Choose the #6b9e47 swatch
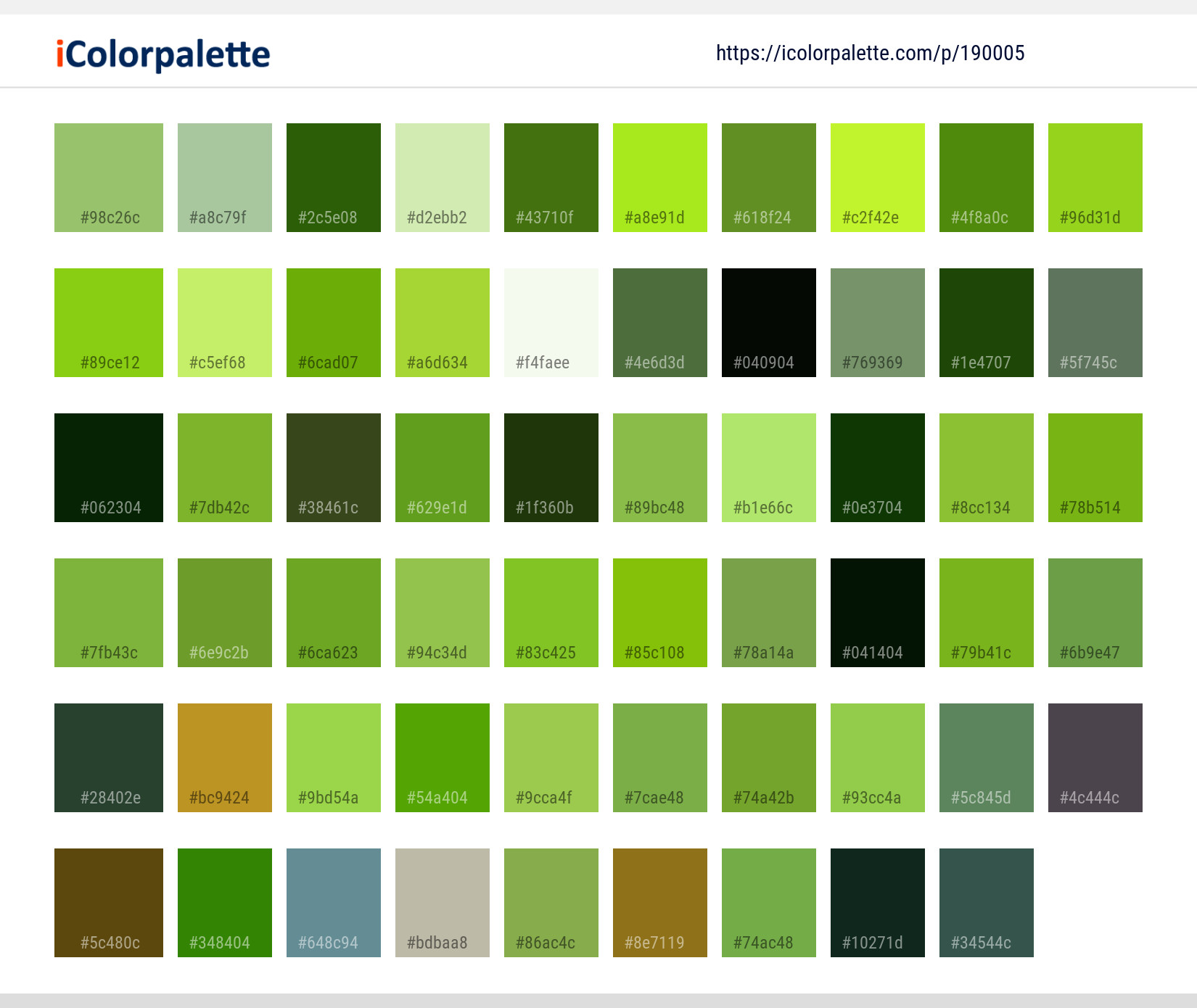The height and width of the screenshot is (1008, 1197). [1095, 613]
